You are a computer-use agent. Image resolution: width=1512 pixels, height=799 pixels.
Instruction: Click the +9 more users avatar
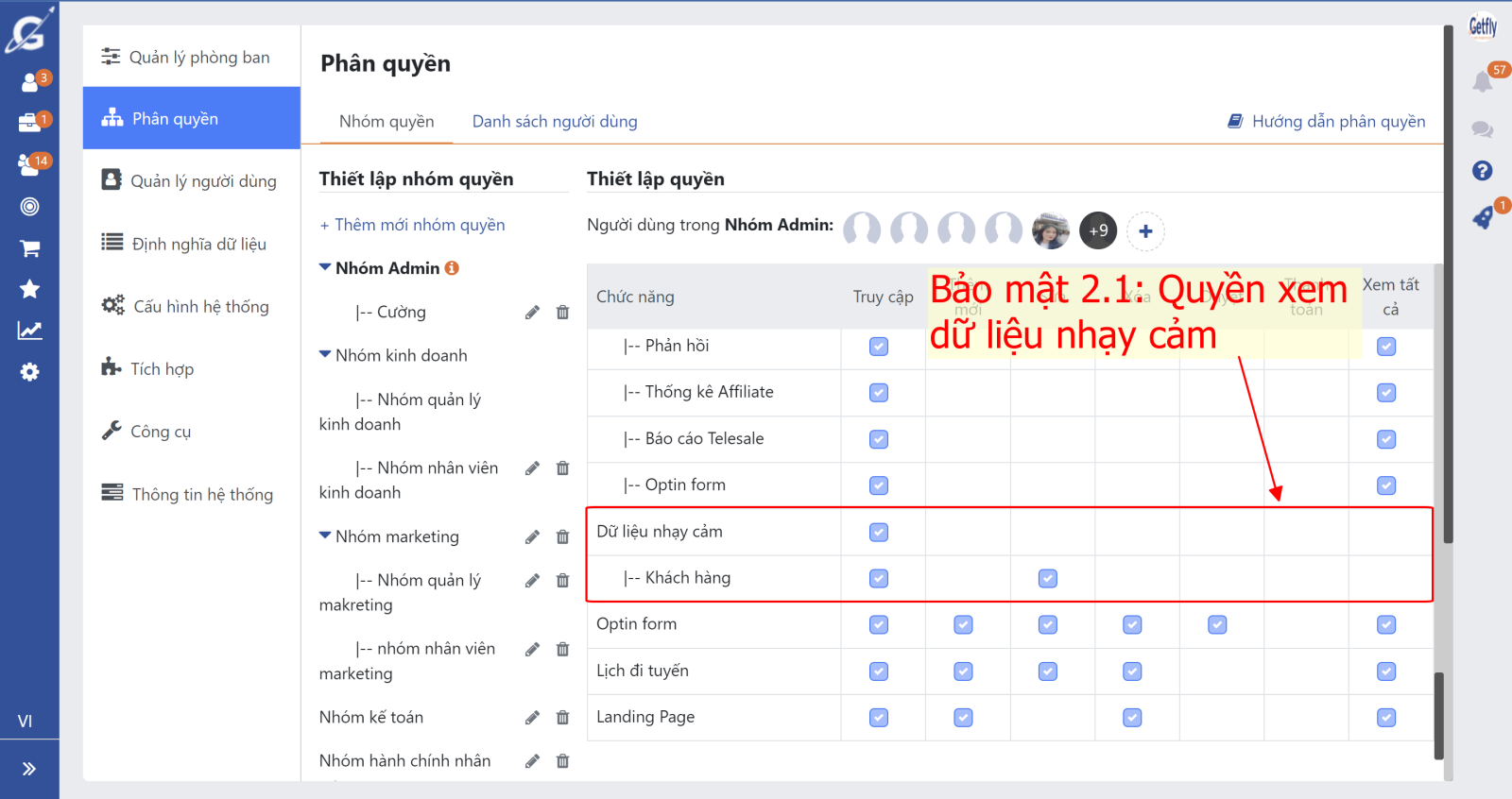[x=1098, y=230]
